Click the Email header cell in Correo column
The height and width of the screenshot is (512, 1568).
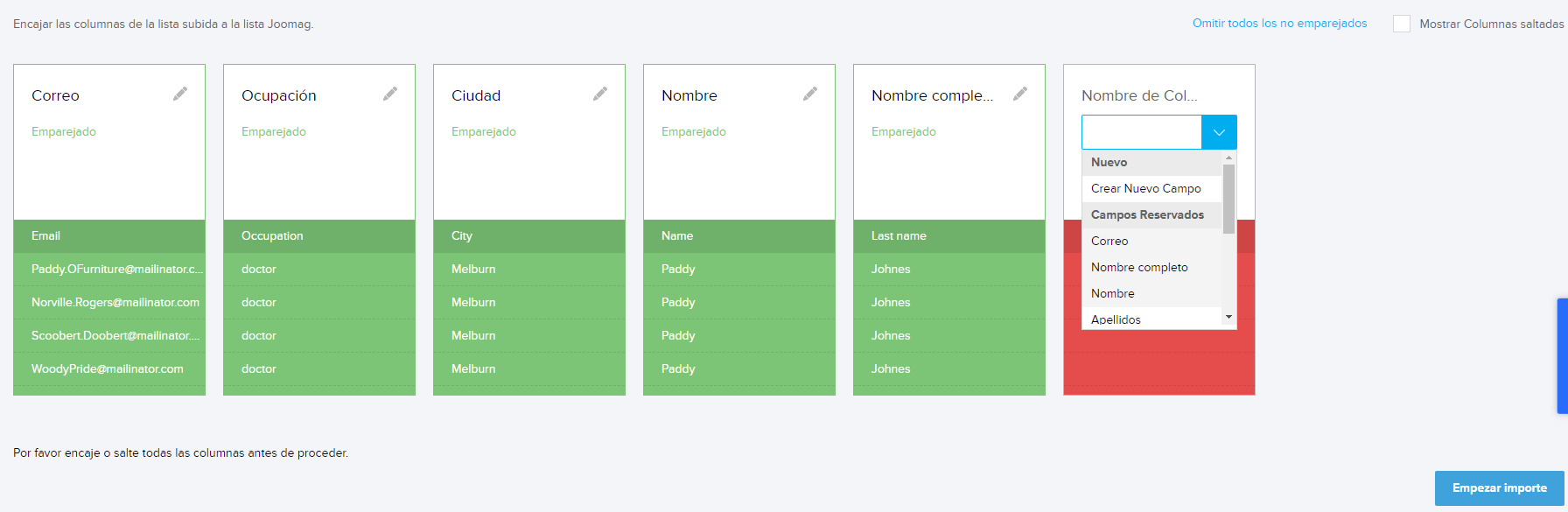click(109, 236)
